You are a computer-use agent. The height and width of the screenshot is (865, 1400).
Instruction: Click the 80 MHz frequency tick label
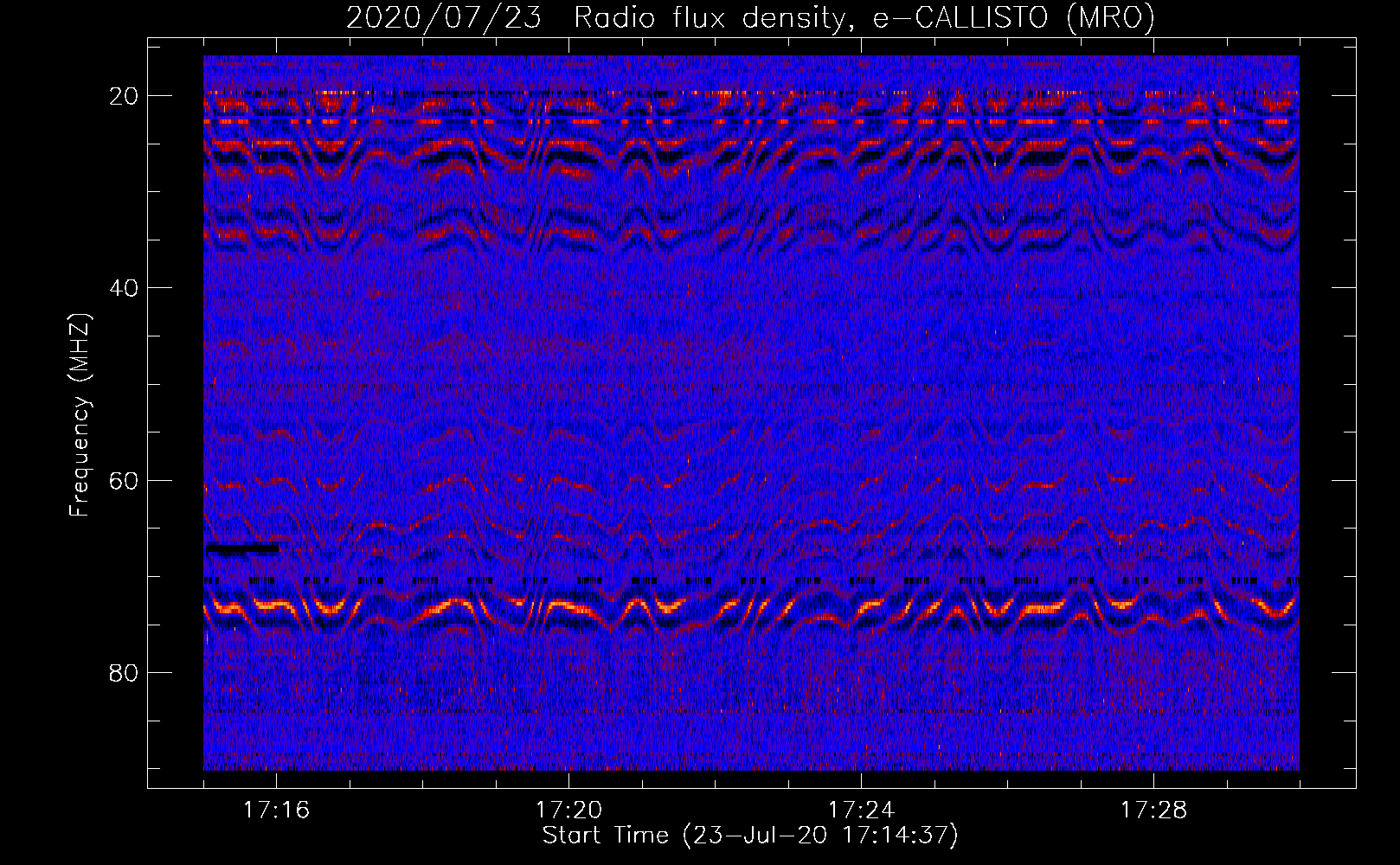coord(124,672)
